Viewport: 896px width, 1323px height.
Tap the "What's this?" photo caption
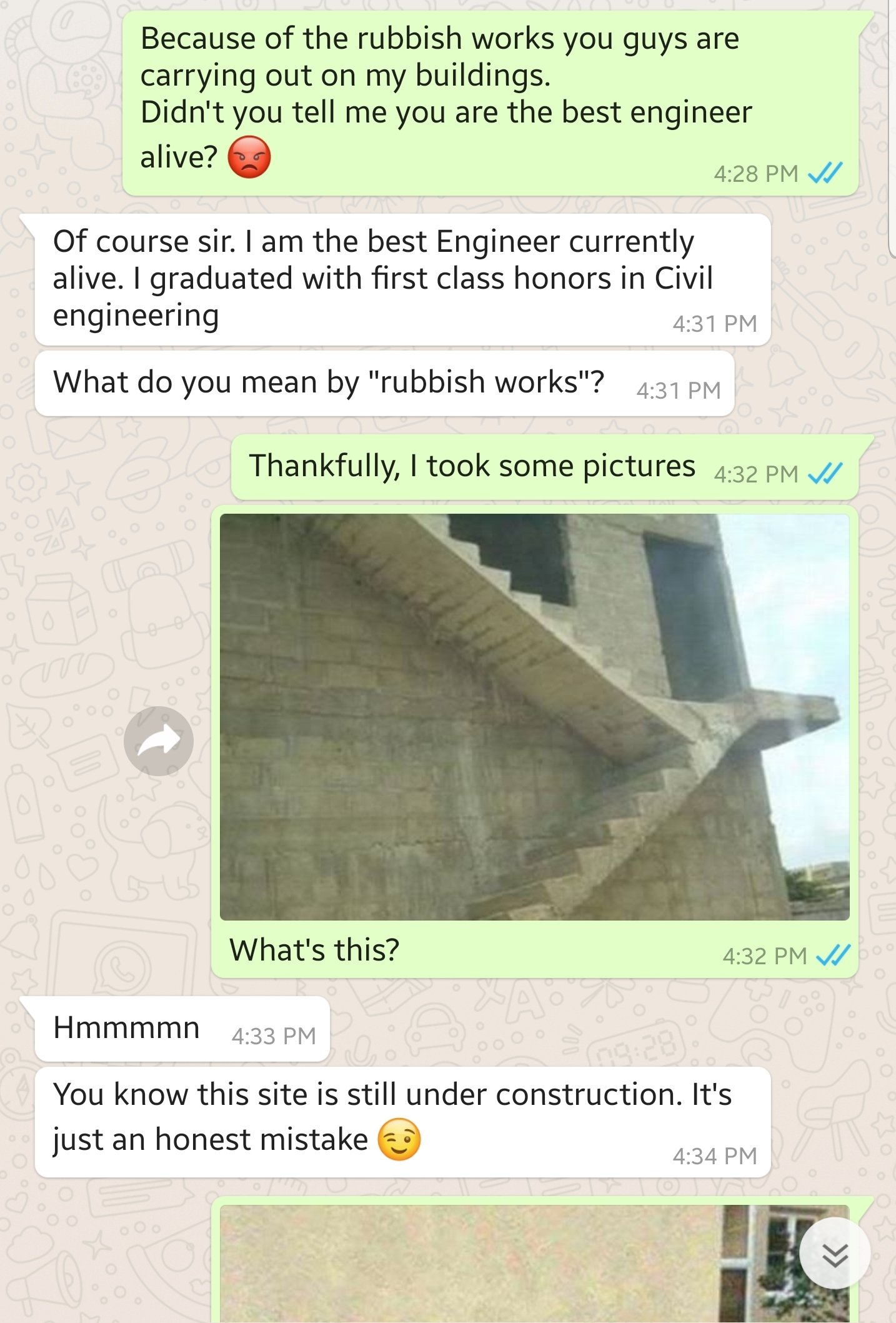point(314,950)
